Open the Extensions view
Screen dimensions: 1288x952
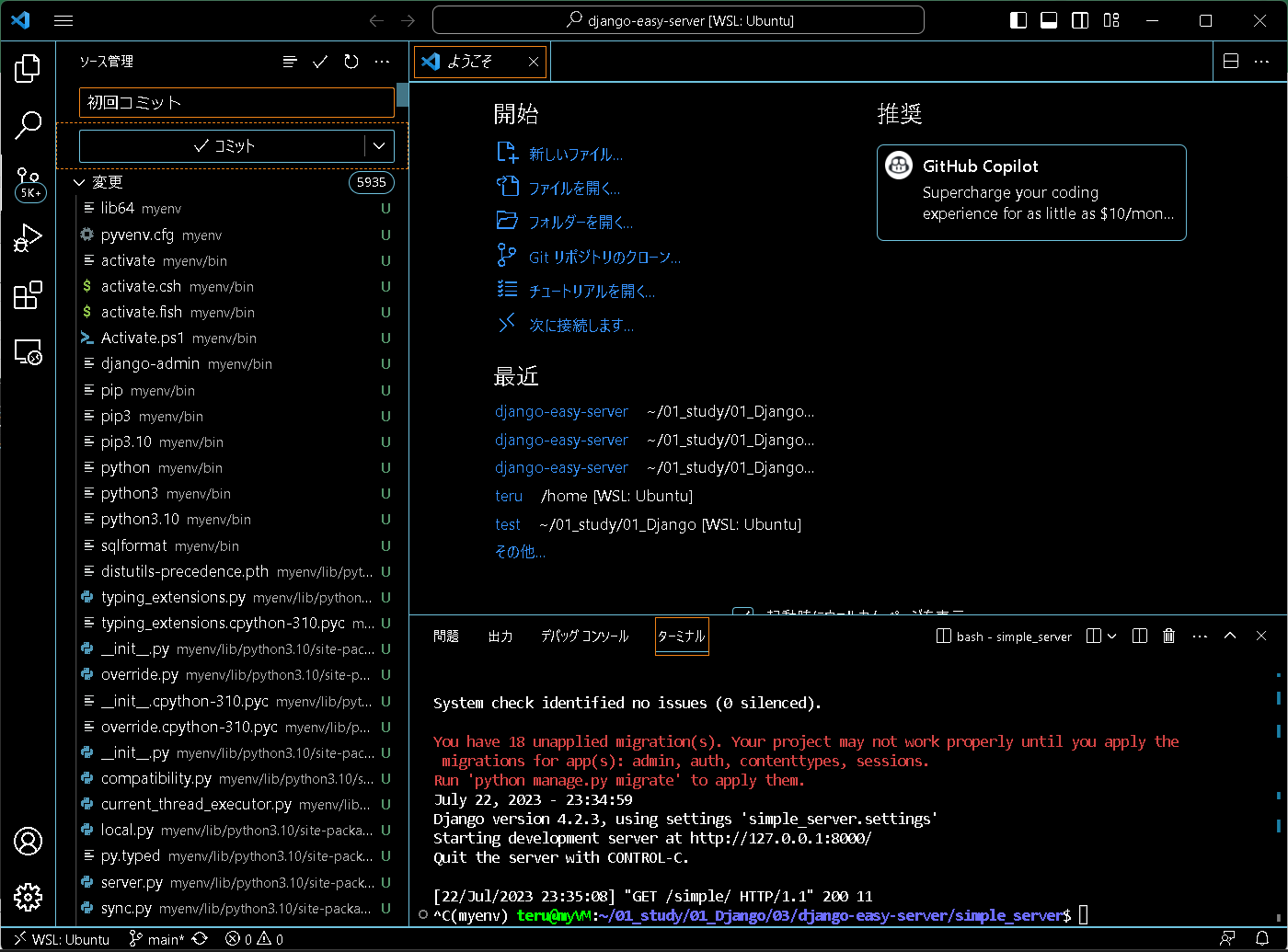pos(28,294)
